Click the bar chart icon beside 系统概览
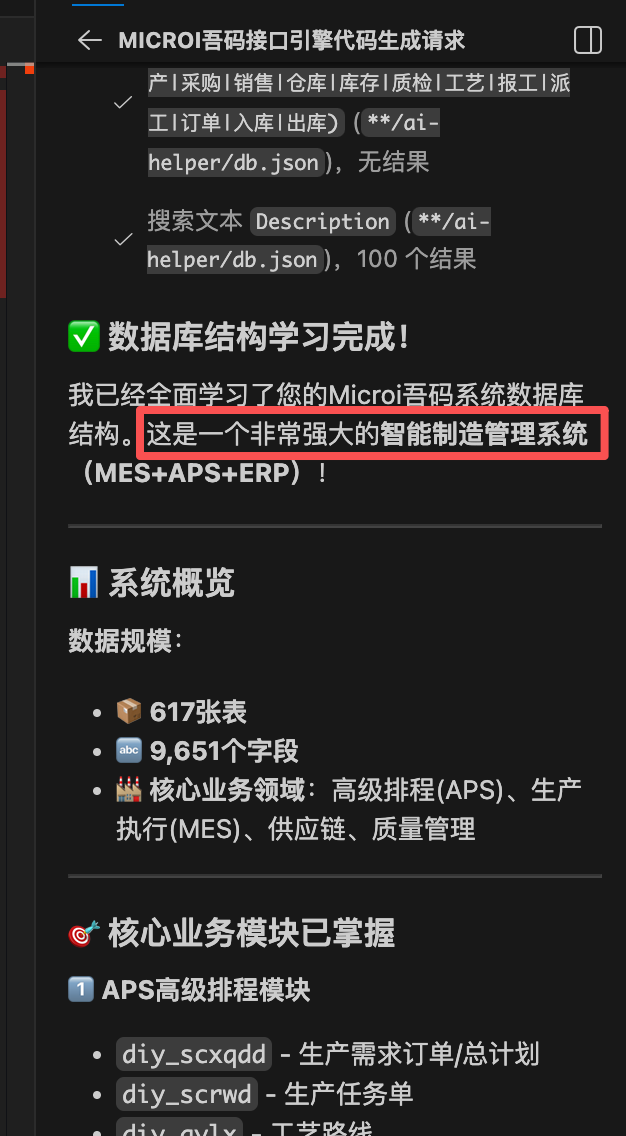Screen dimensions: 626x1136 pos(84,583)
